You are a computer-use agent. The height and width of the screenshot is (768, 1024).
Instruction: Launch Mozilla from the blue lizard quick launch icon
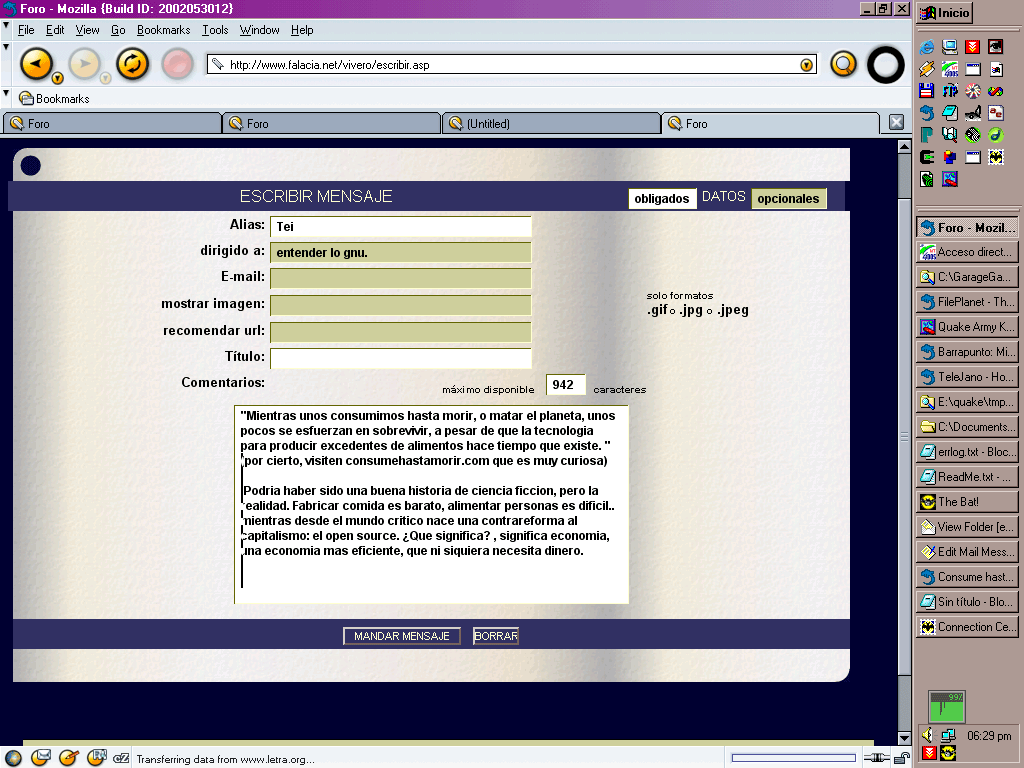(x=927, y=113)
